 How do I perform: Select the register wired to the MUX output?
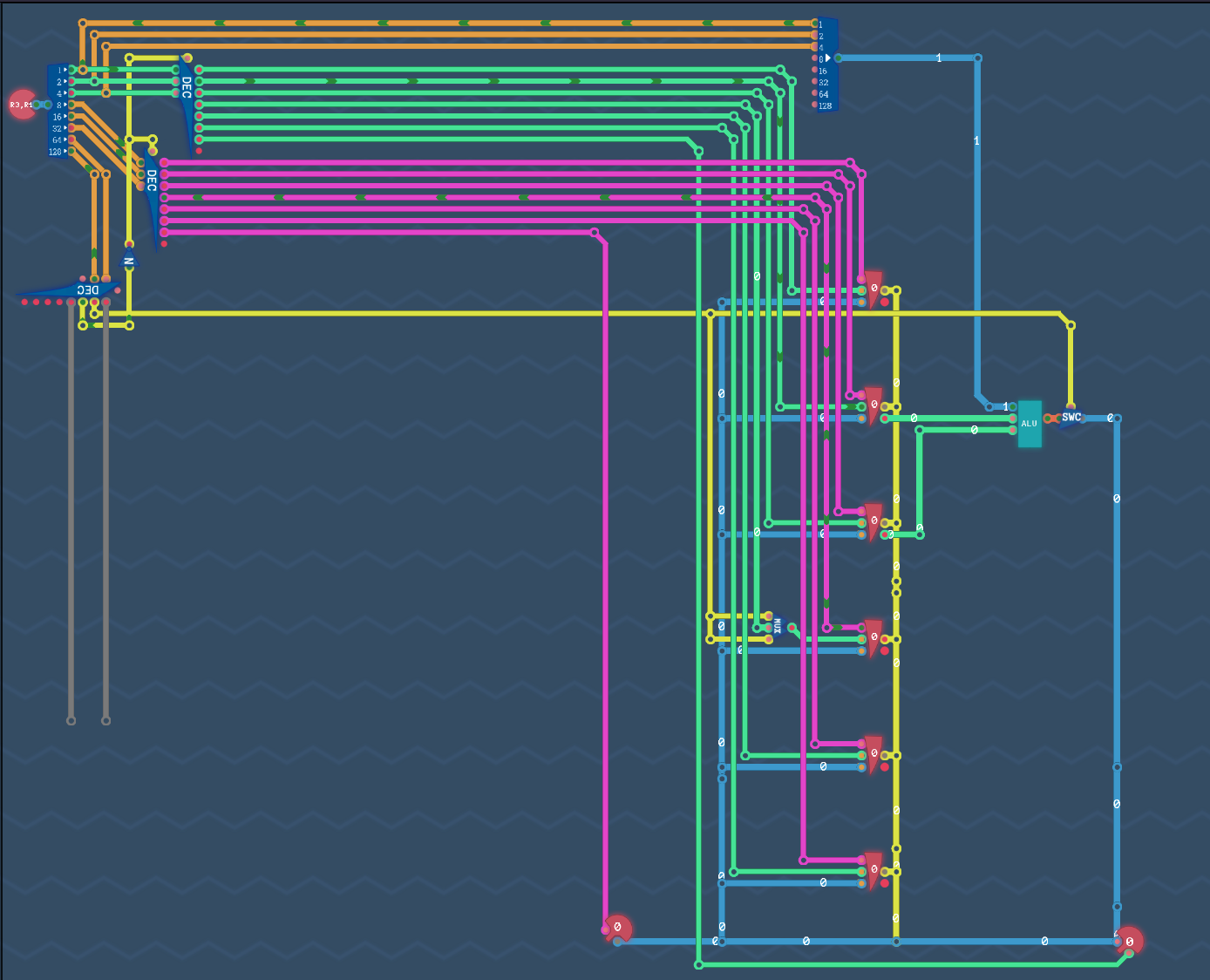tap(874, 638)
